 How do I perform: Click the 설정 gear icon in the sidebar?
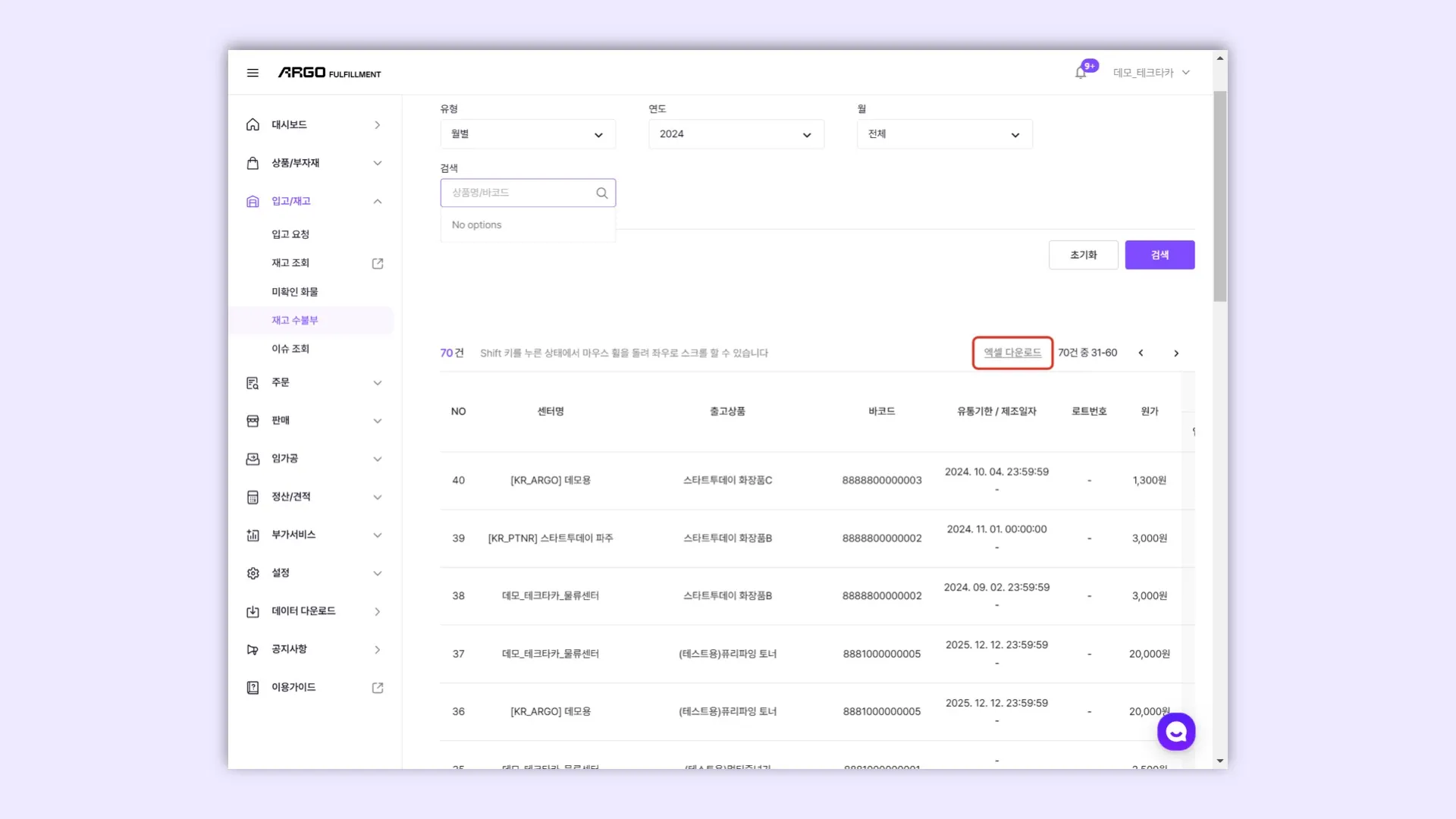pyautogui.click(x=253, y=573)
